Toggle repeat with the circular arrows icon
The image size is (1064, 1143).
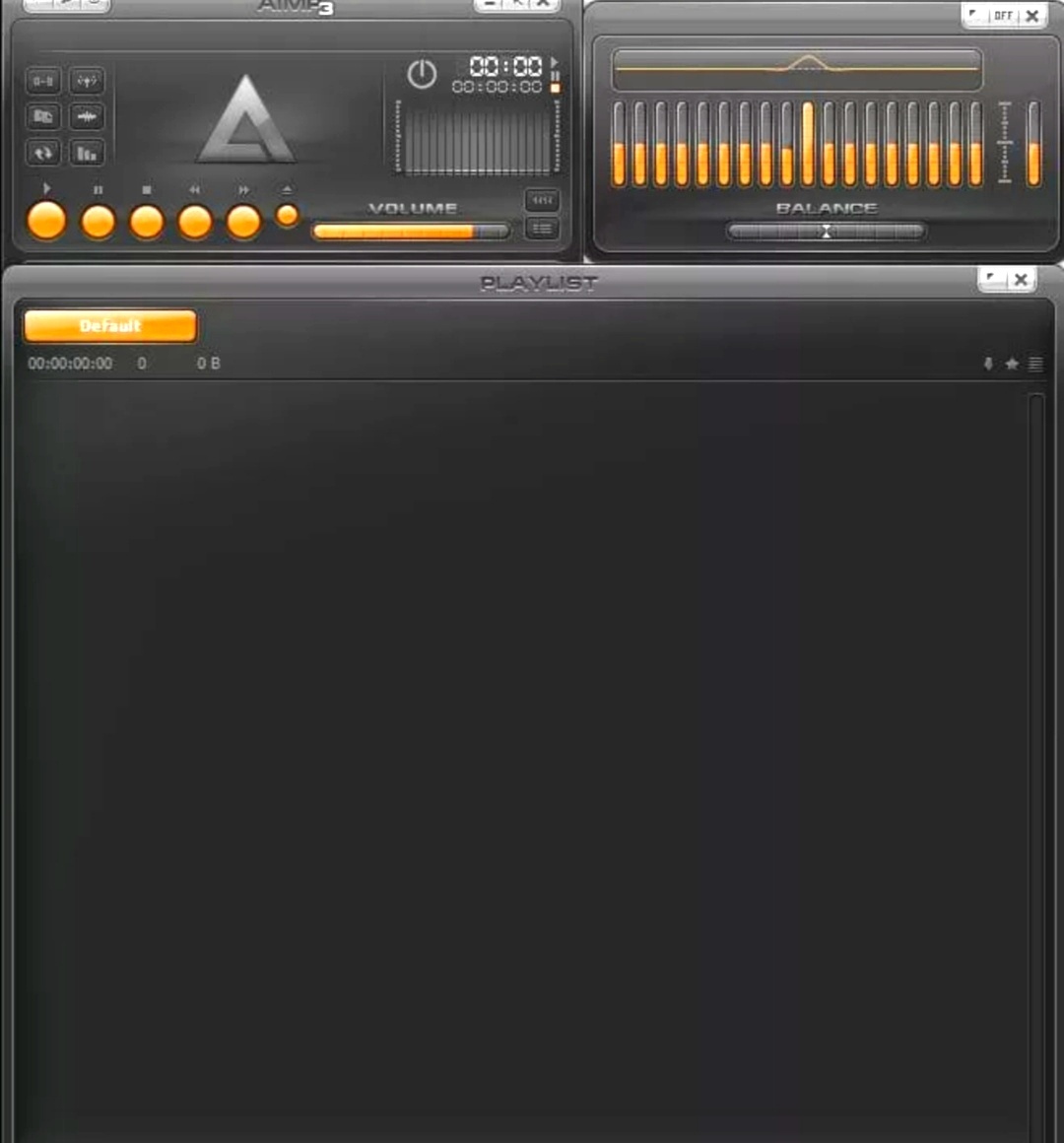[x=43, y=153]
